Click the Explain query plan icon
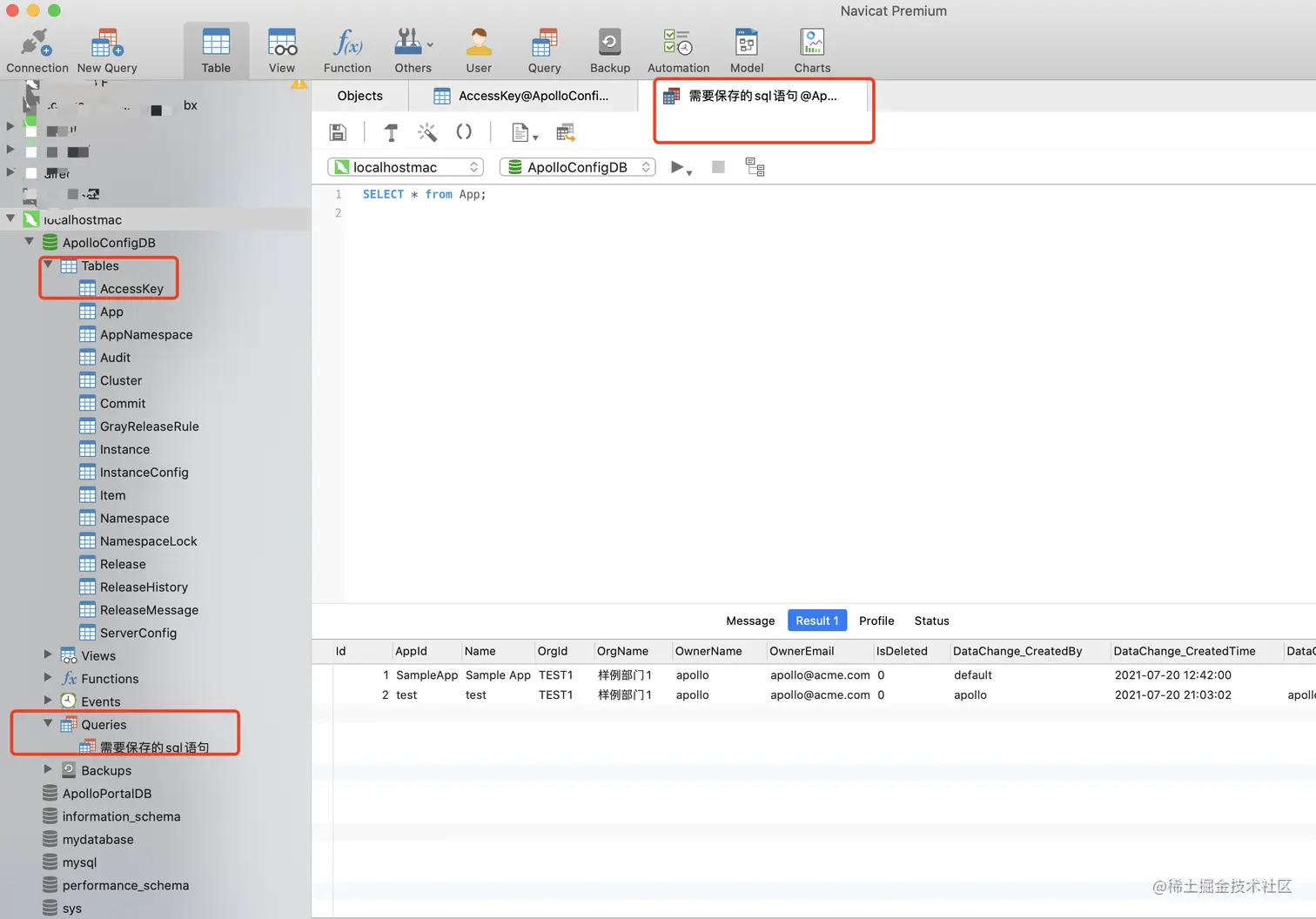This screenshot has height=919, width=1316. [x=755, y=167]
